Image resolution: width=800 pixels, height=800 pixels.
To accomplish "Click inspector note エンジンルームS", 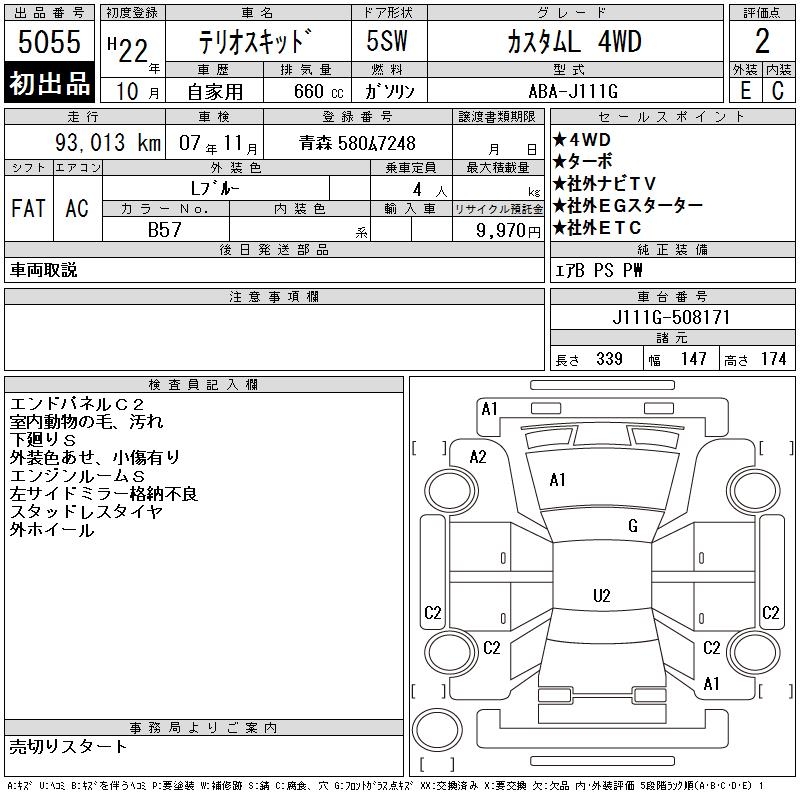I will click(x=77, y=476).
